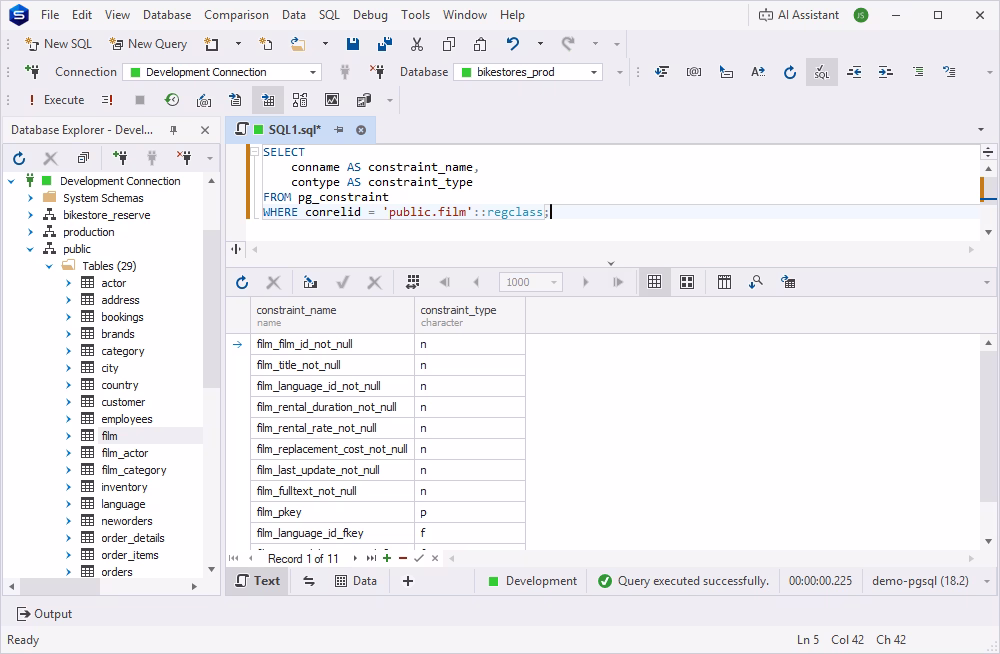Switch results to grid view
Screen dimensions: 1000x654
point(654,282)
